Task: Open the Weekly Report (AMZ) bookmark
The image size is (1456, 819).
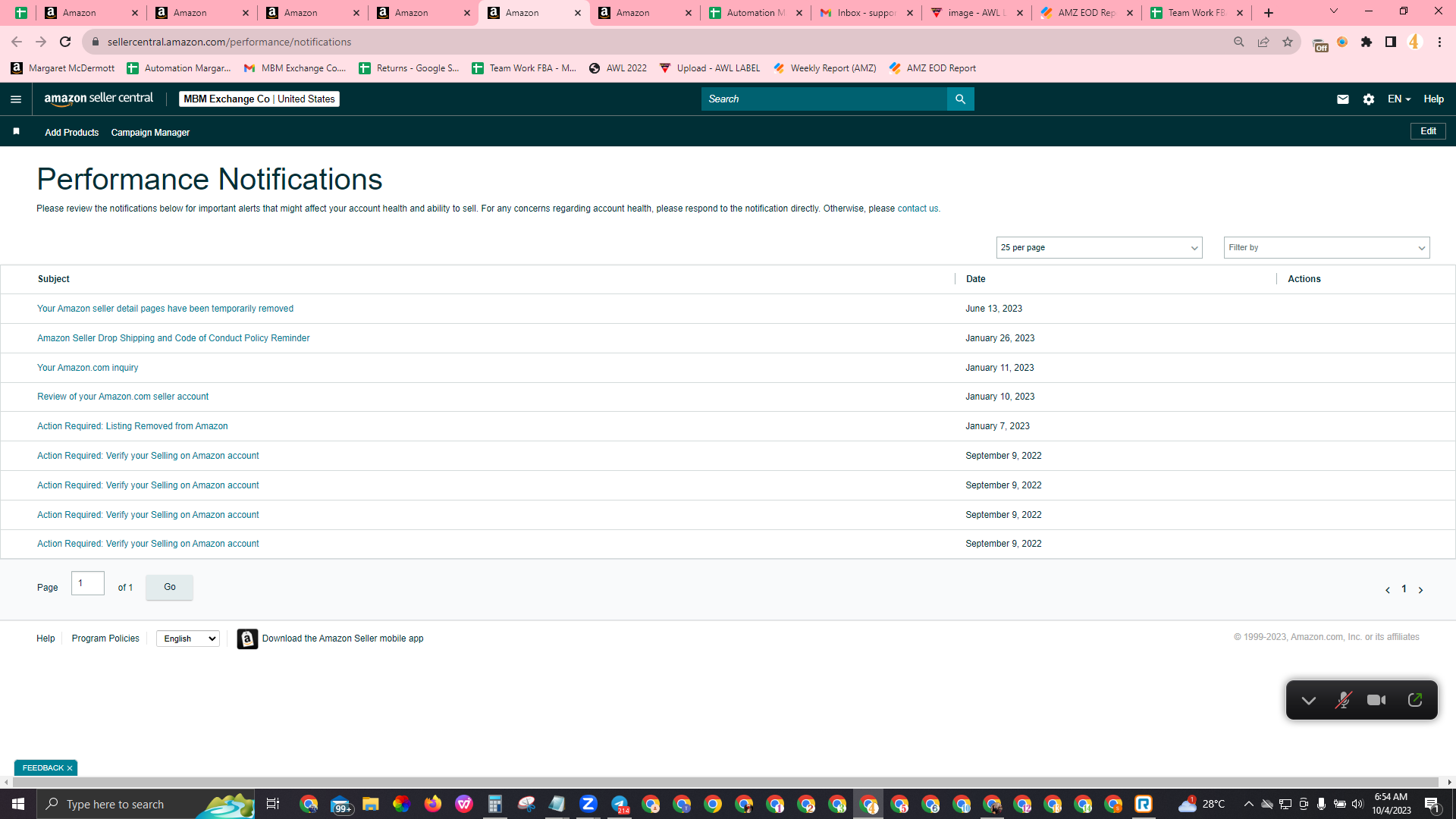Action: pyautogui.click(x=824, y=68)
